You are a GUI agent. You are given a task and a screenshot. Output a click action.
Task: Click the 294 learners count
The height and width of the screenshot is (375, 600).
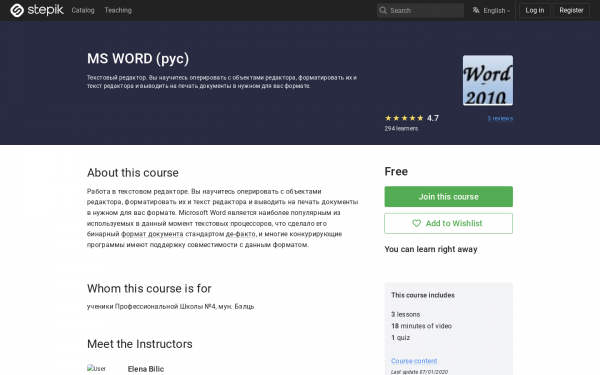(x=401, y=129)
